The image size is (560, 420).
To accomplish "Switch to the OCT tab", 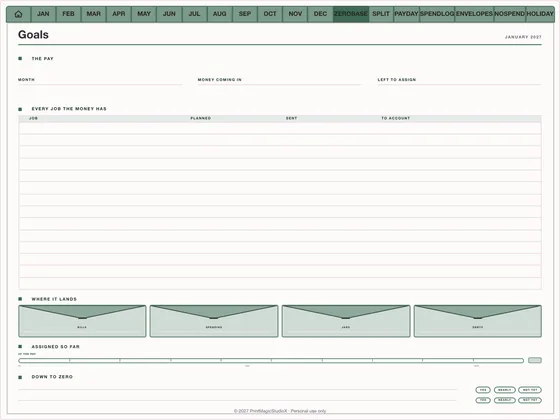I will coord(270,14).
